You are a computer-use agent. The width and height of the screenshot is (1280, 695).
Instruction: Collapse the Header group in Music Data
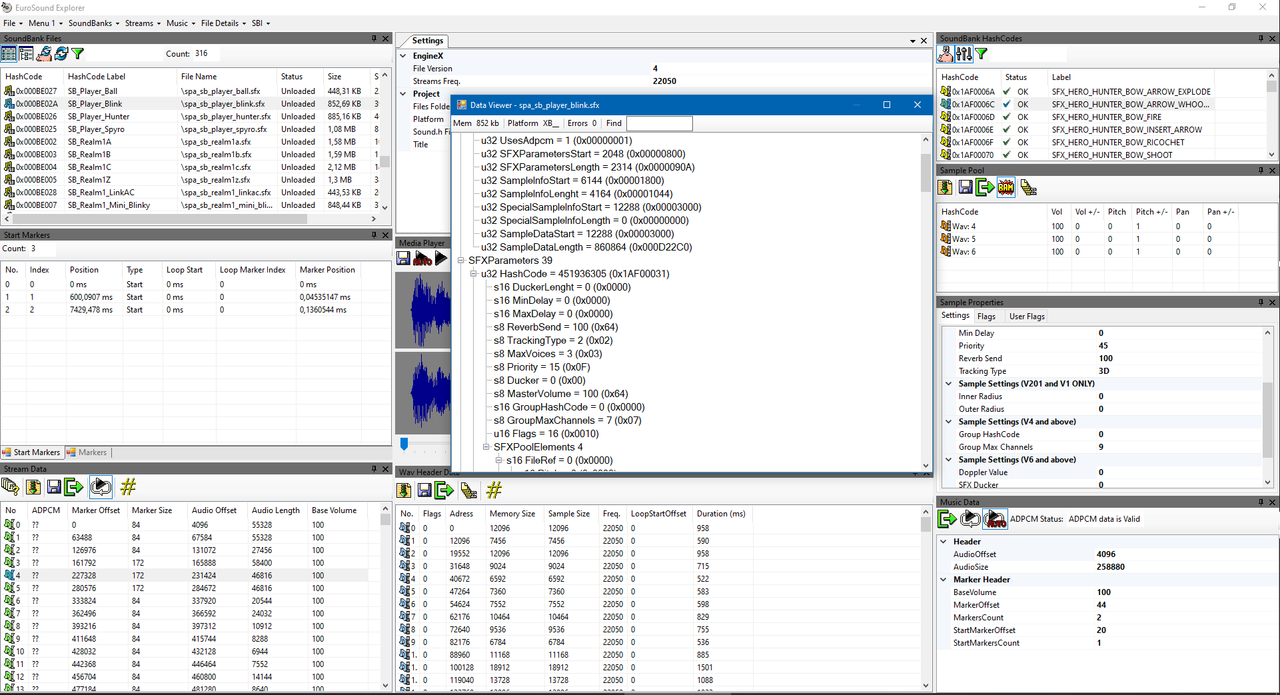pyautogui.click(x=945, y=541)
